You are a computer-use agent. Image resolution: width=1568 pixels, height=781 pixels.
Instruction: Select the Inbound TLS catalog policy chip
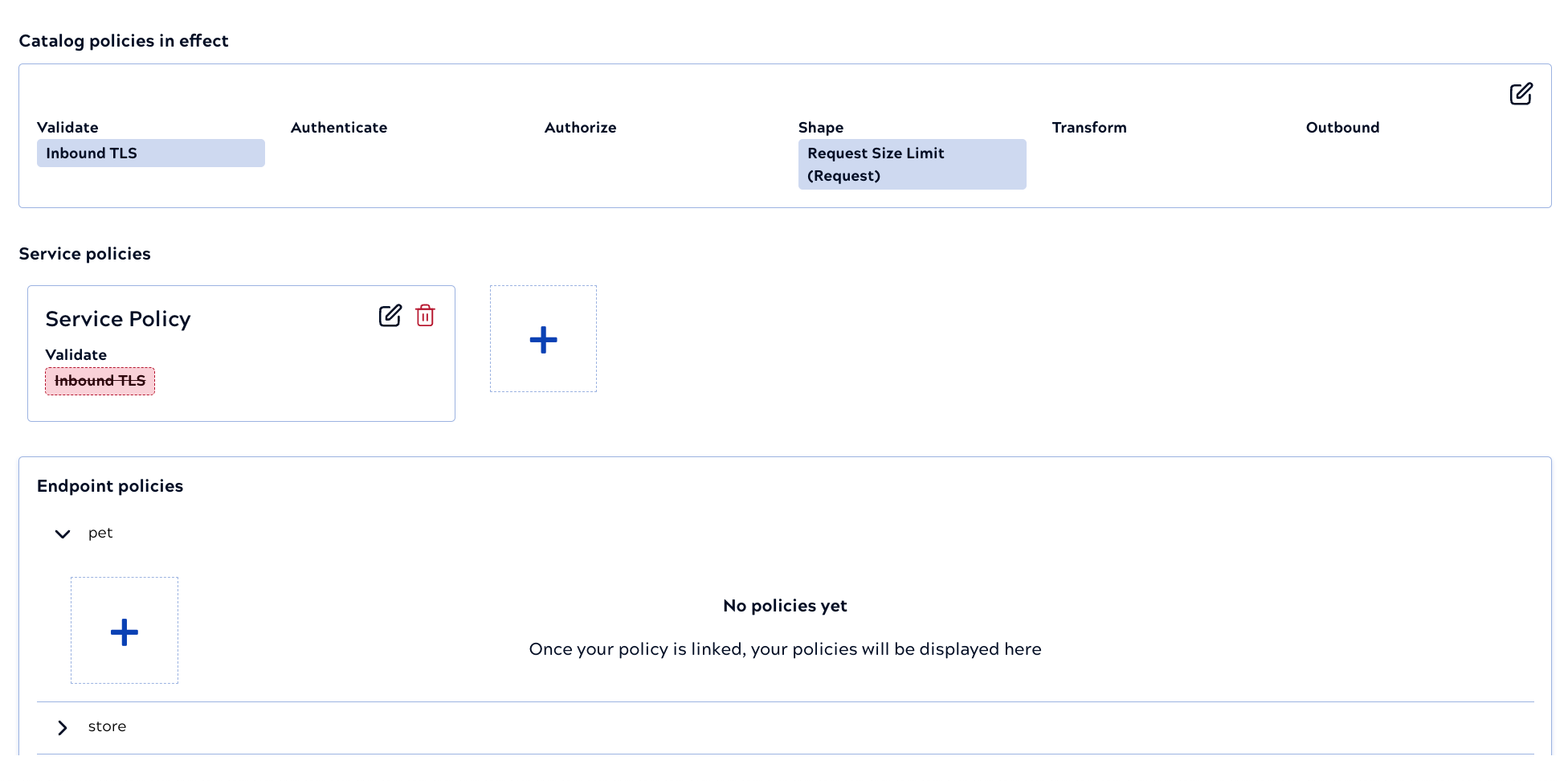tap(150, 153)
